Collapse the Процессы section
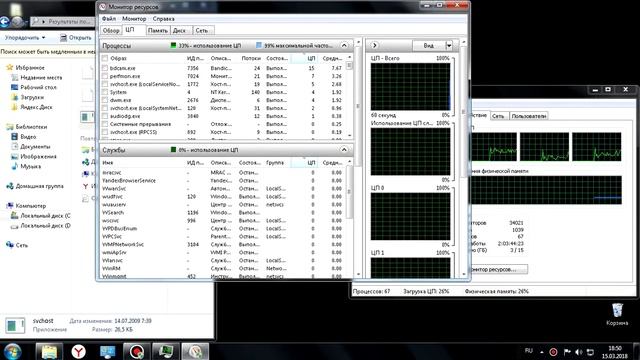The width and height of the screenshot is (640, 360). (x=344, y=45)
